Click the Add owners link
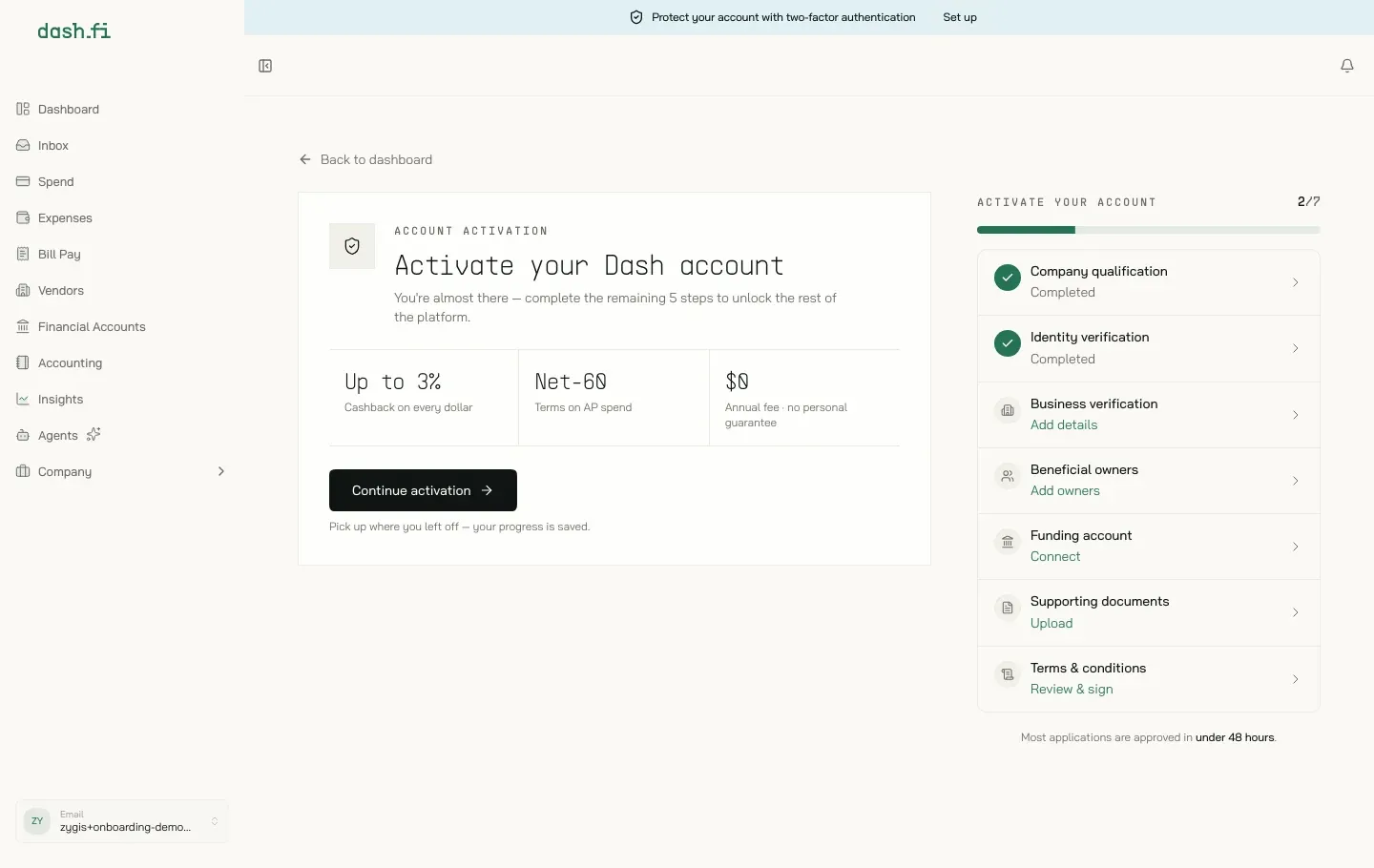 click(1065, 490)
